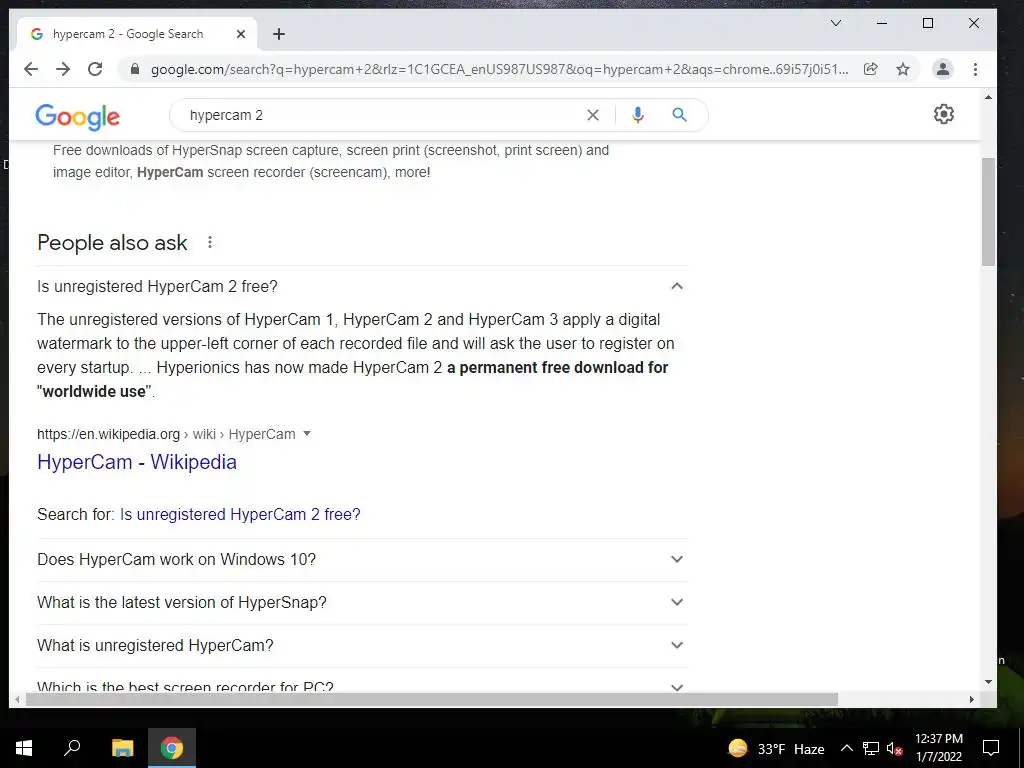
Task: Open Chrome three-dot menu
Action: tap(975, 69)
